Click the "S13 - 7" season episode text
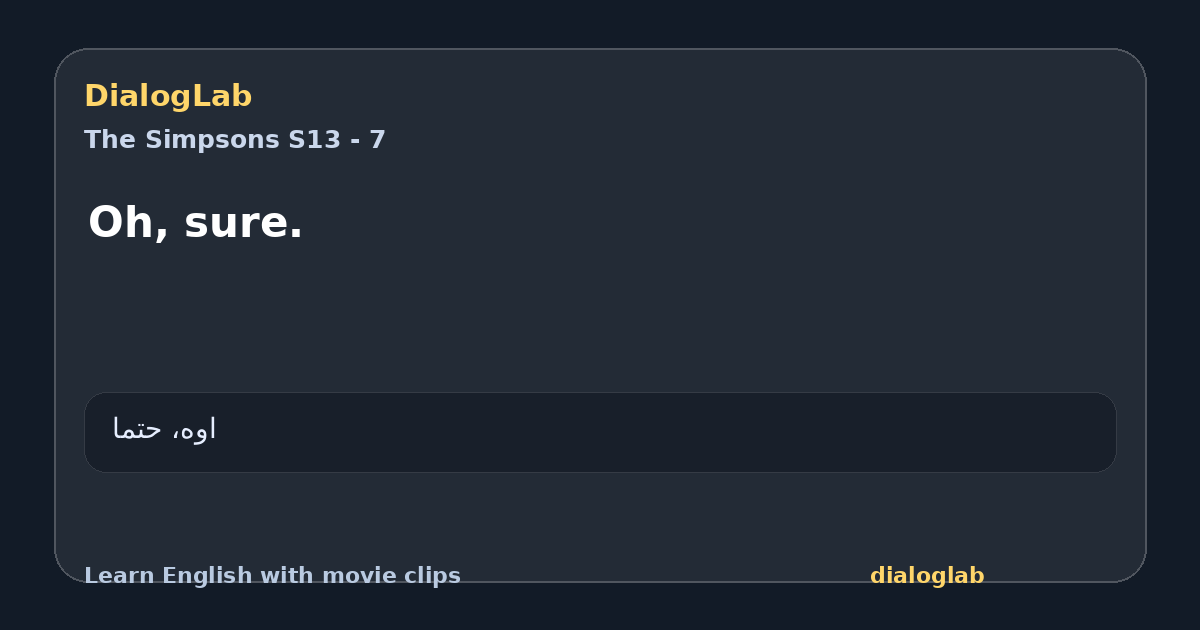Viewport: 1200px width, 630px height. [337, 140]
